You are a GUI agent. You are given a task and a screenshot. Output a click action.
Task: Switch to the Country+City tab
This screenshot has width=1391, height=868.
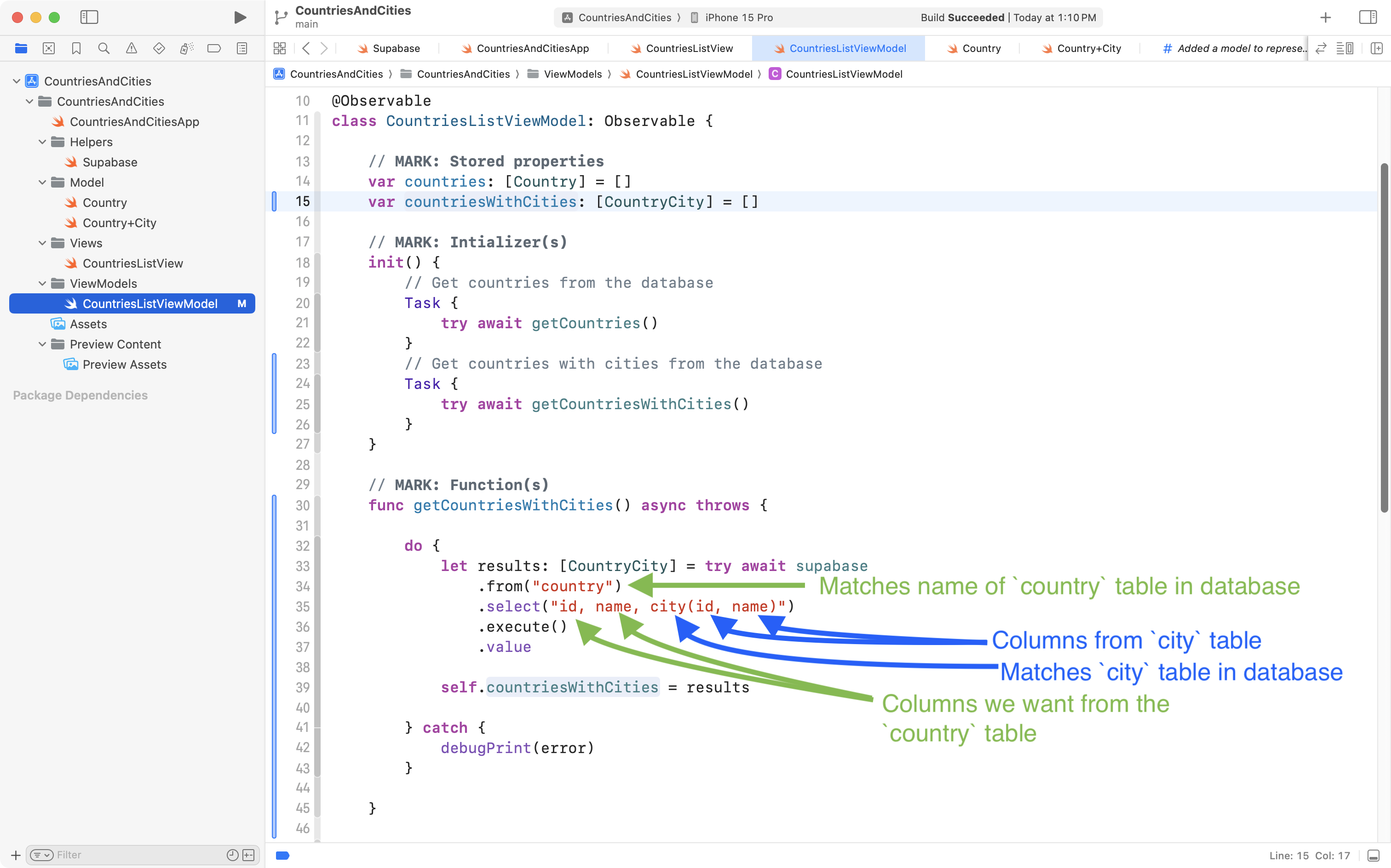pos(1088,49)
